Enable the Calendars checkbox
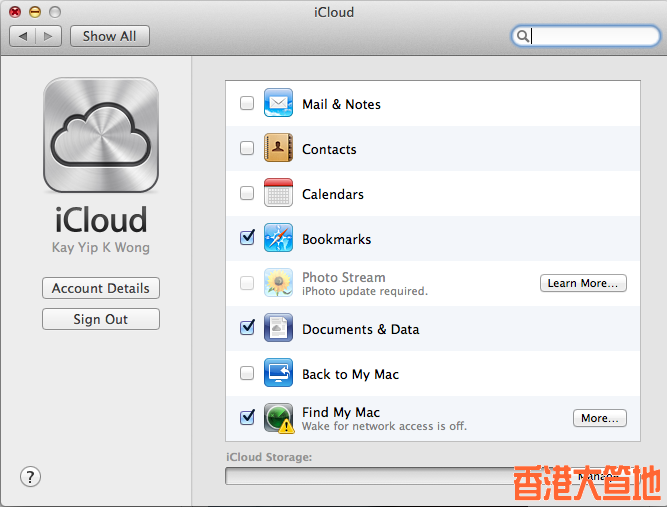Image resolution: width=667 pixels, height=507 pixels. point(247,193)
